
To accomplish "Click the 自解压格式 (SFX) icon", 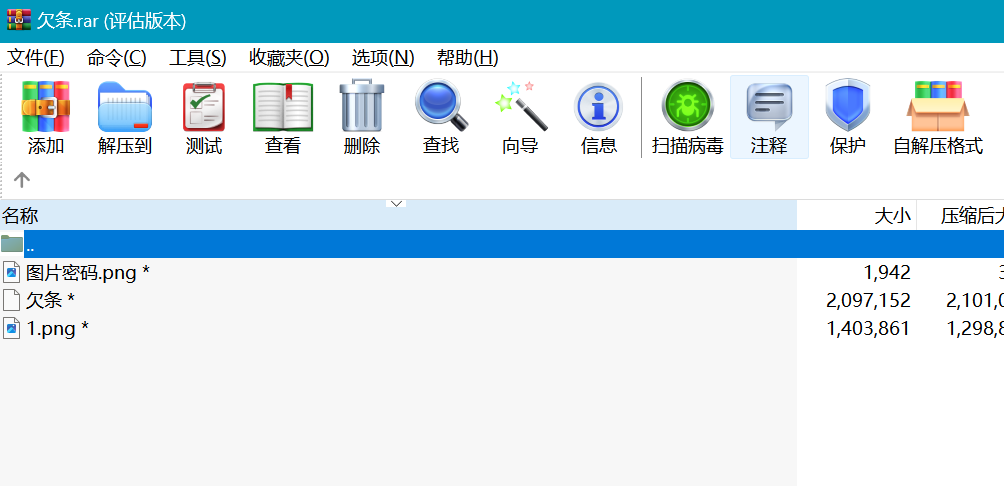I will (x=937, y=106).
